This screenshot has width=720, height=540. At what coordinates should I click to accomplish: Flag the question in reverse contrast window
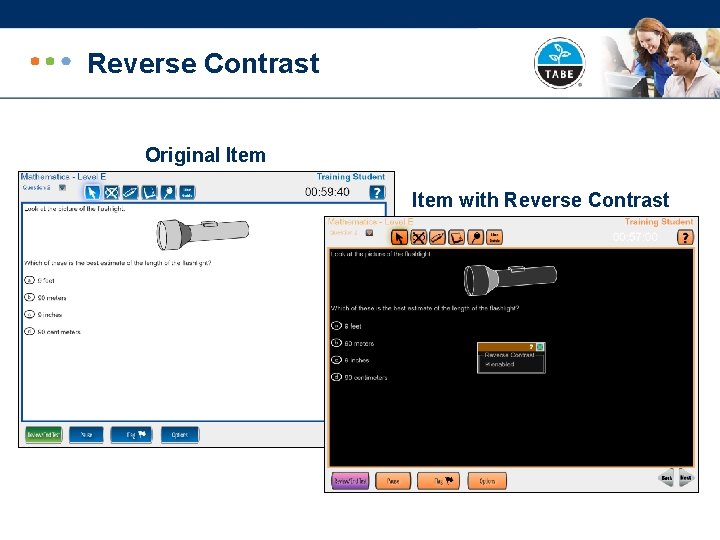coord(439,481)
